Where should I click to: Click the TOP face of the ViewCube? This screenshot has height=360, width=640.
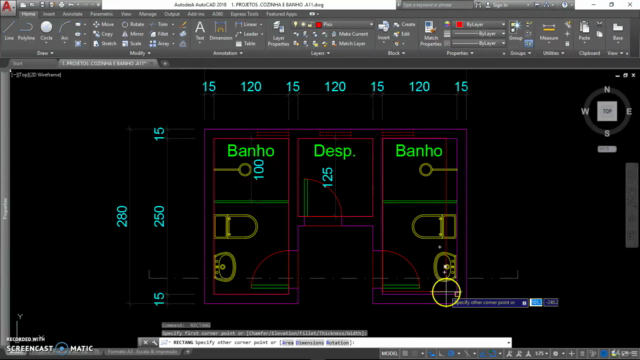[607, 111]
